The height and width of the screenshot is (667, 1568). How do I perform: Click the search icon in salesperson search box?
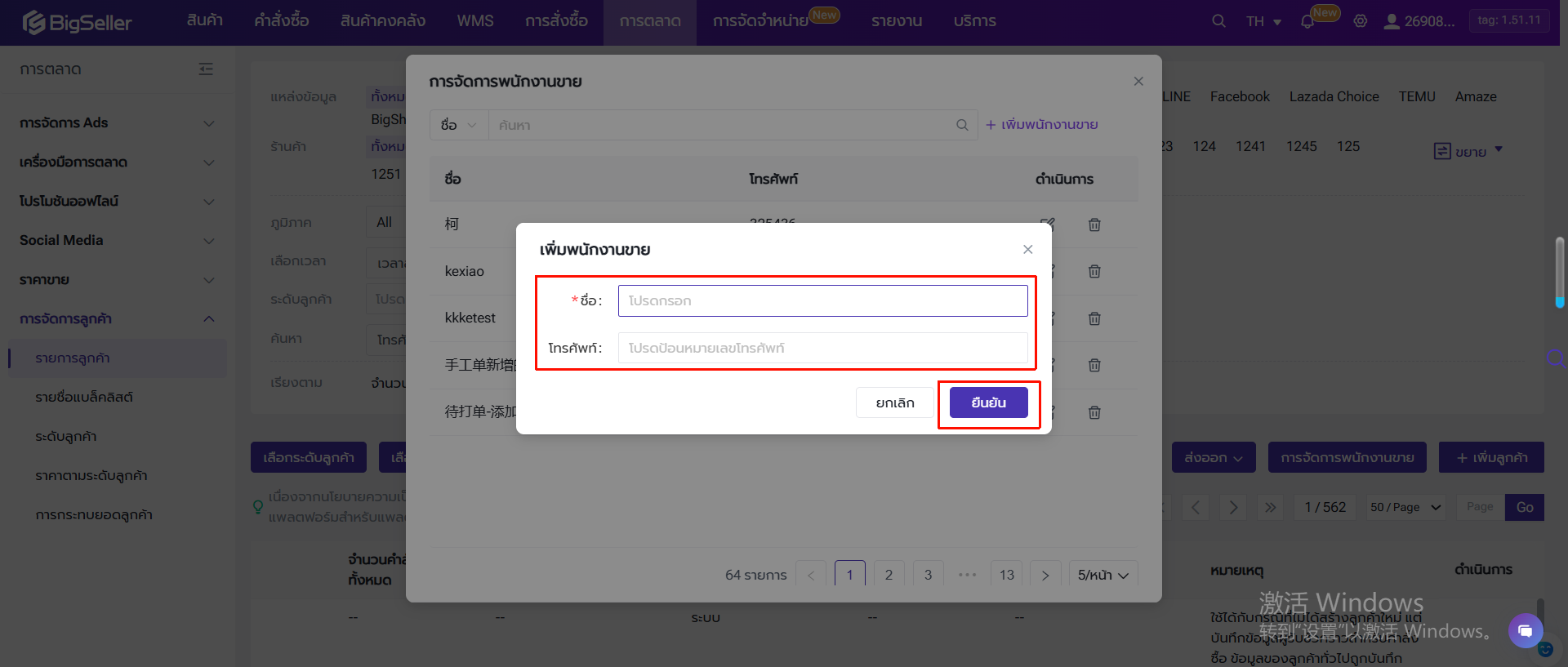962,125
